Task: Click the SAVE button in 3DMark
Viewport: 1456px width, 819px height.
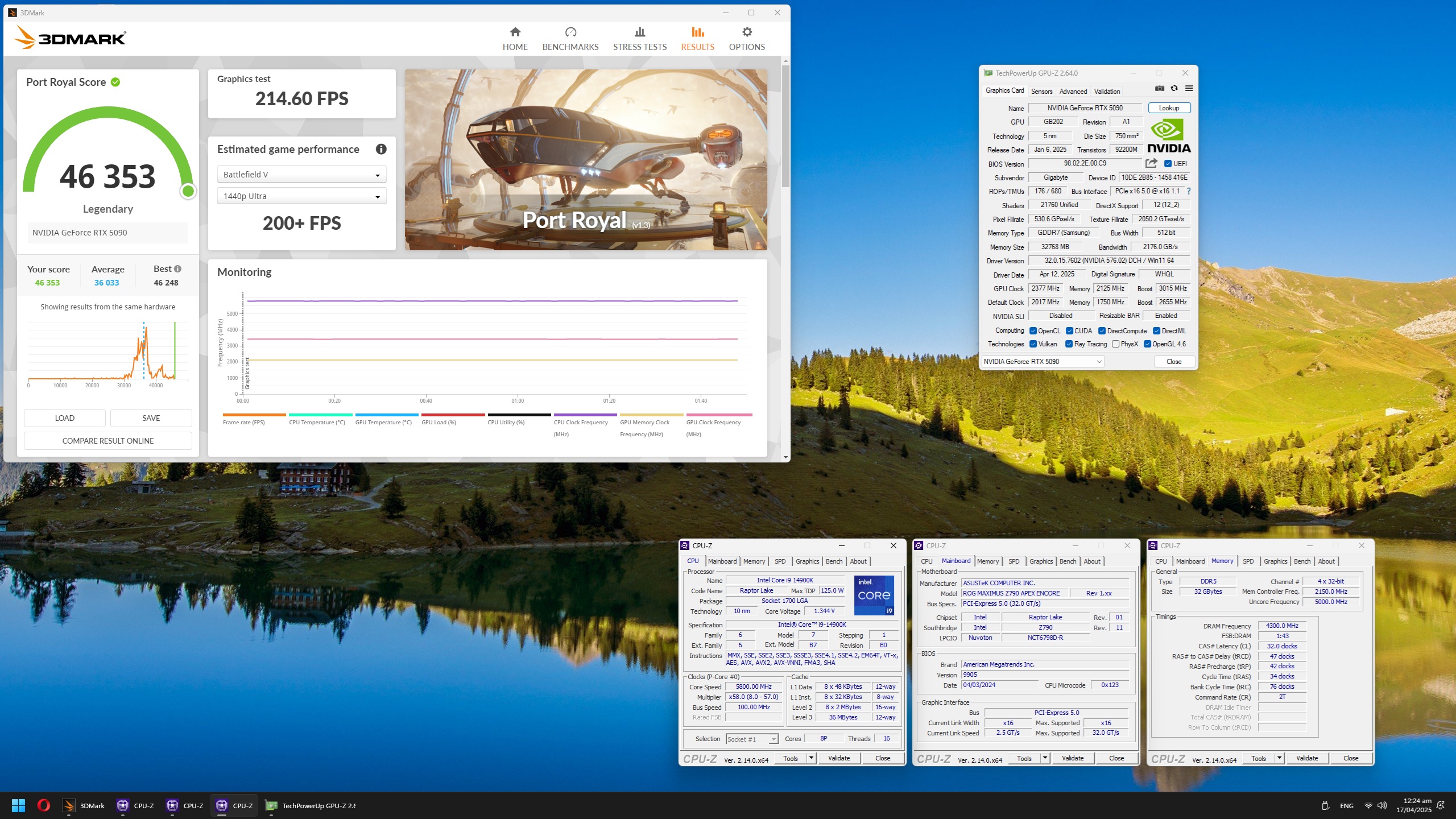Action: [x=151, y=418]
